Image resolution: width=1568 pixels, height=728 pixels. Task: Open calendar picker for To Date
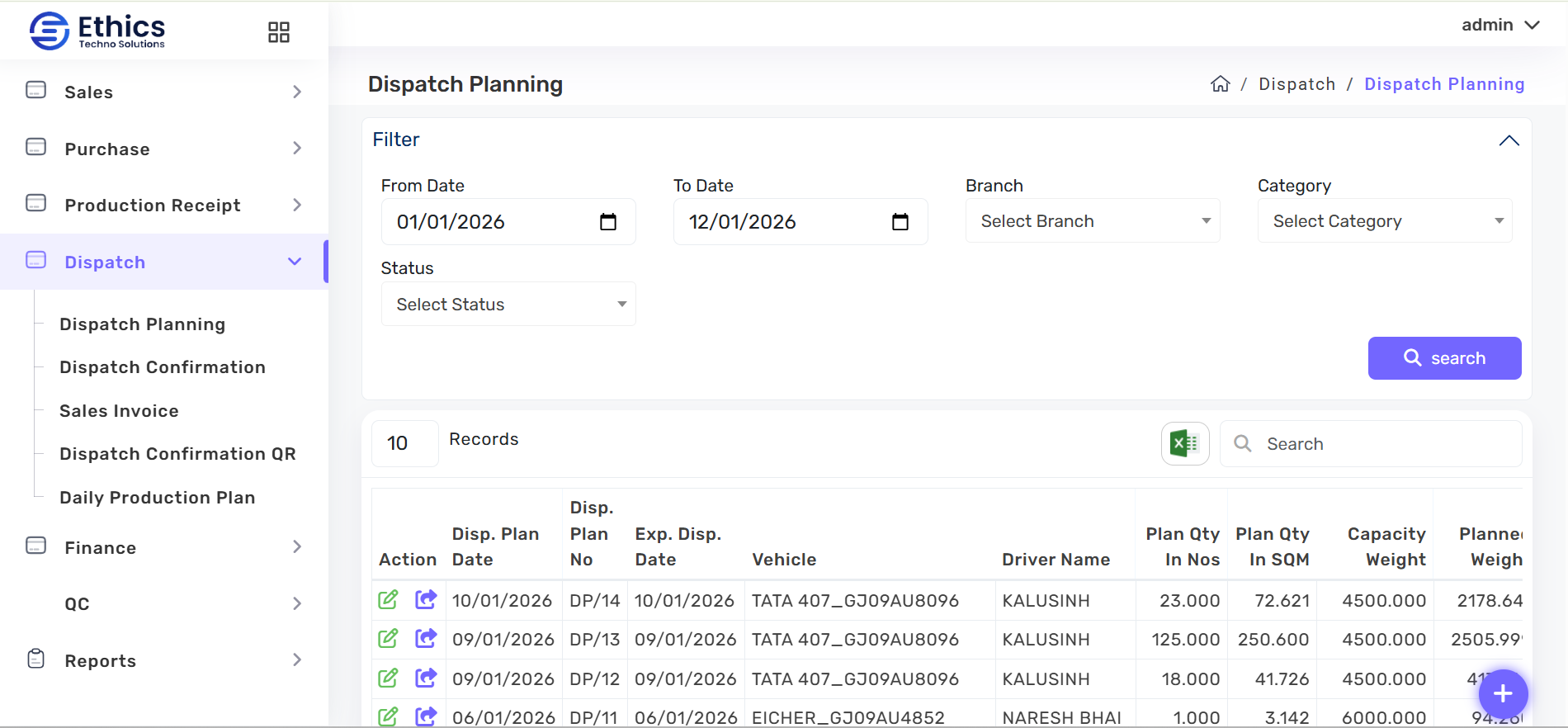pyautogui.click(x=900, y=222)
